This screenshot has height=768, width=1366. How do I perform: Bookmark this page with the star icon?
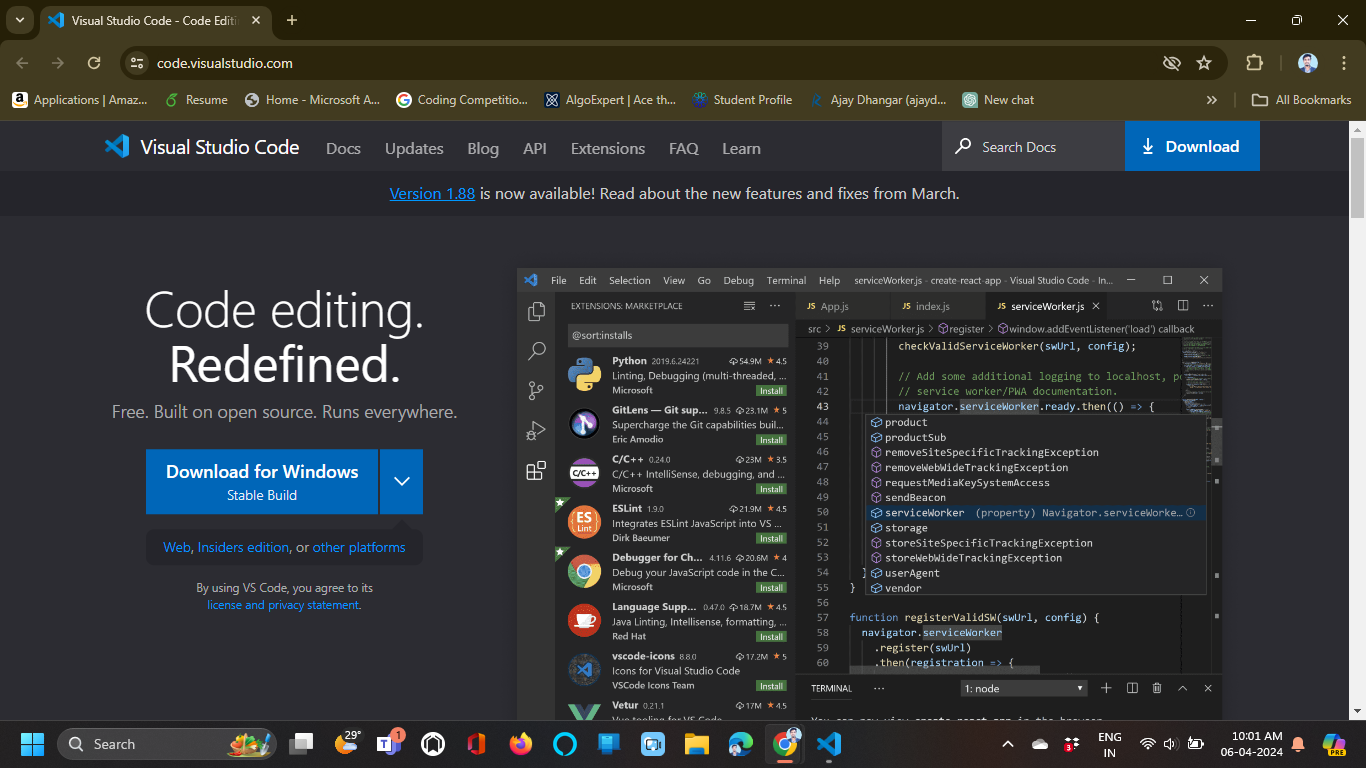pos(1204,63)
